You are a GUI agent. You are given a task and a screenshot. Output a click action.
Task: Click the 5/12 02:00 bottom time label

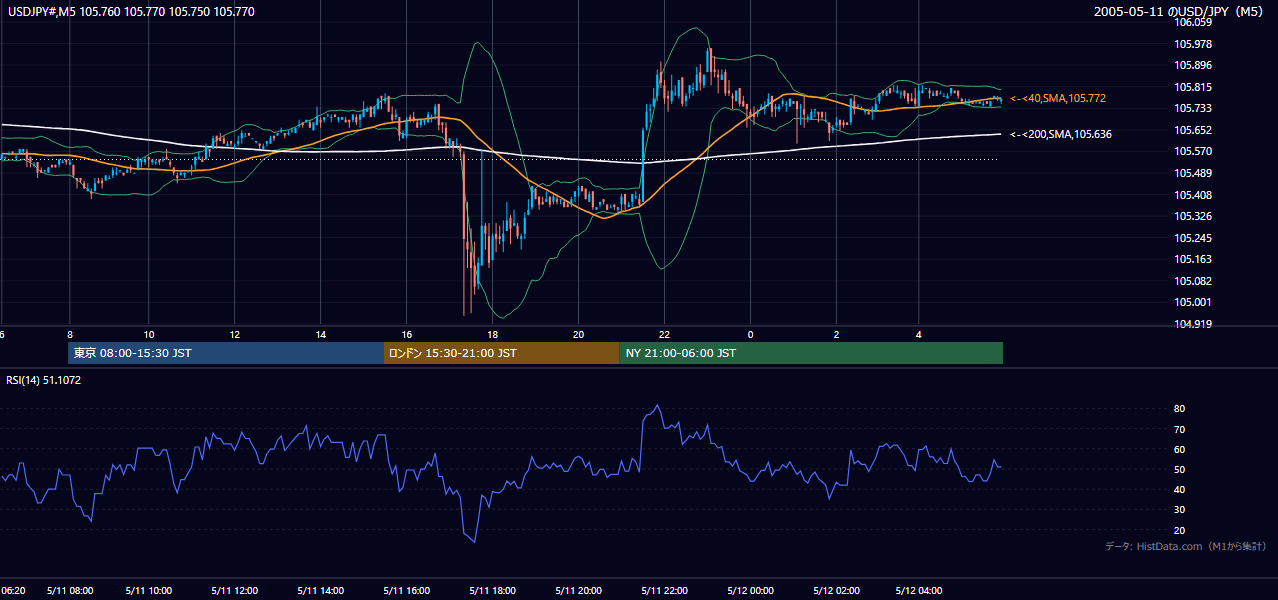(x=836, y=590)
